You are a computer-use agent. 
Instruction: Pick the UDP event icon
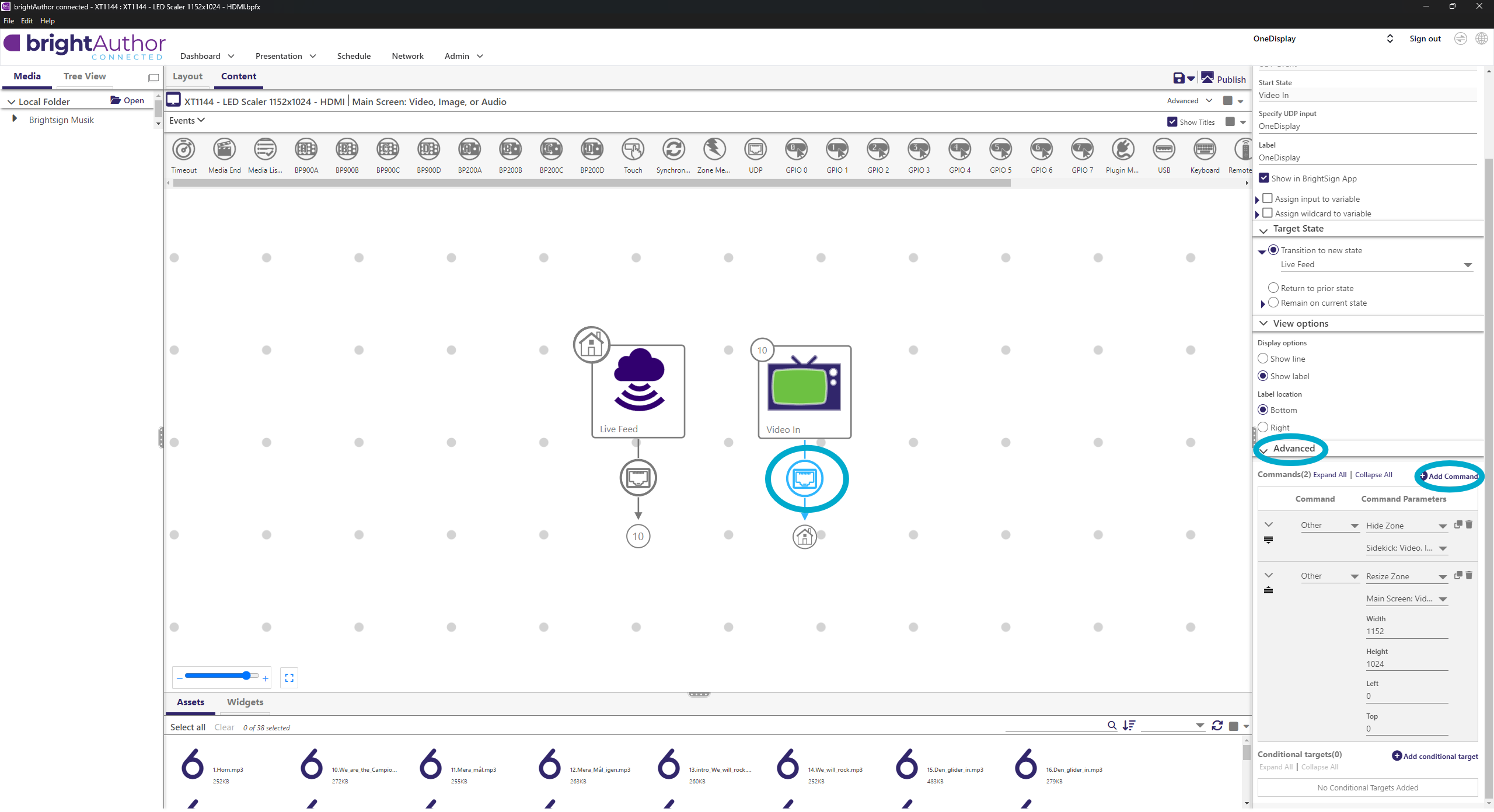click(x=755, y=150)
